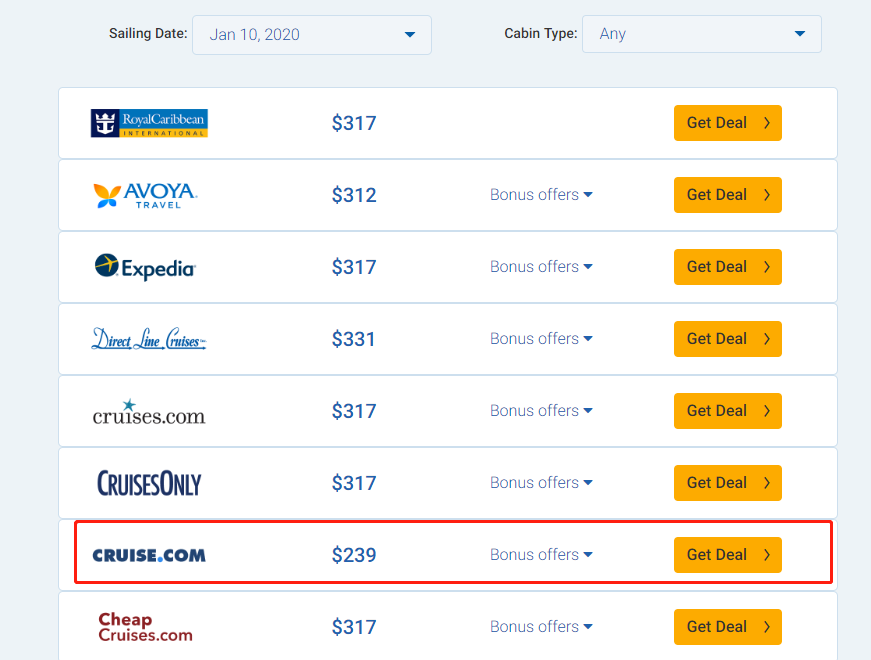Click the CruisesOnly logo
The image size is (871, 660).
pyautogui.click(x=149, y=483)
